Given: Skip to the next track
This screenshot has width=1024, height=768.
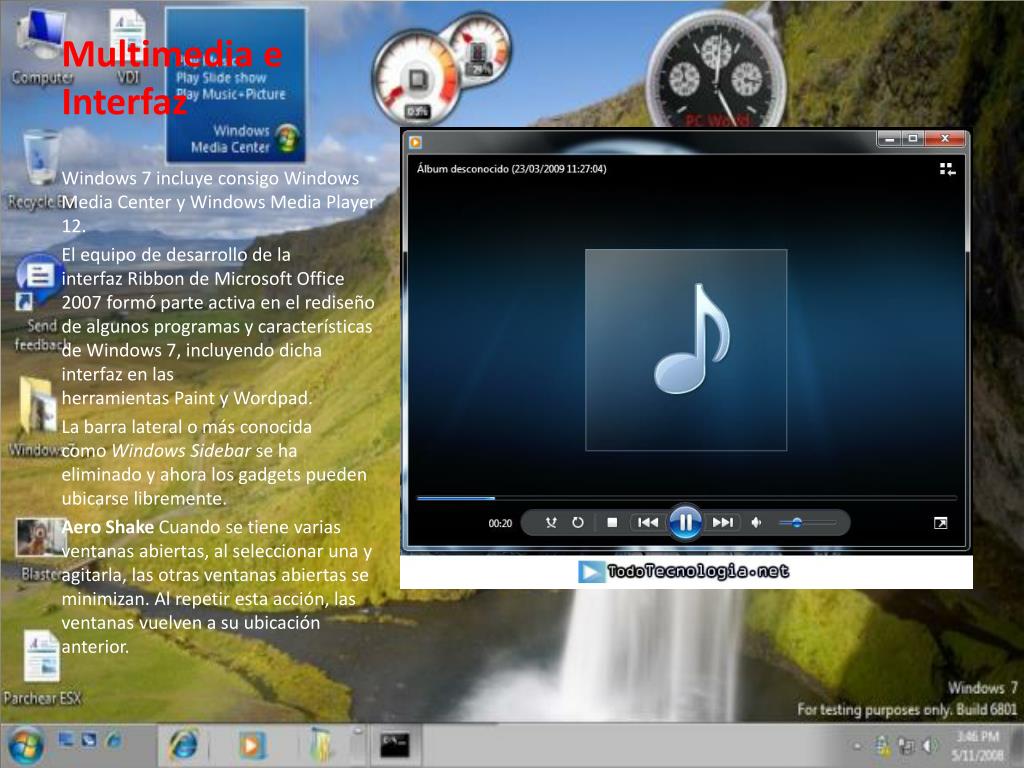Looking at the screenshot, I should click(723, 522).
